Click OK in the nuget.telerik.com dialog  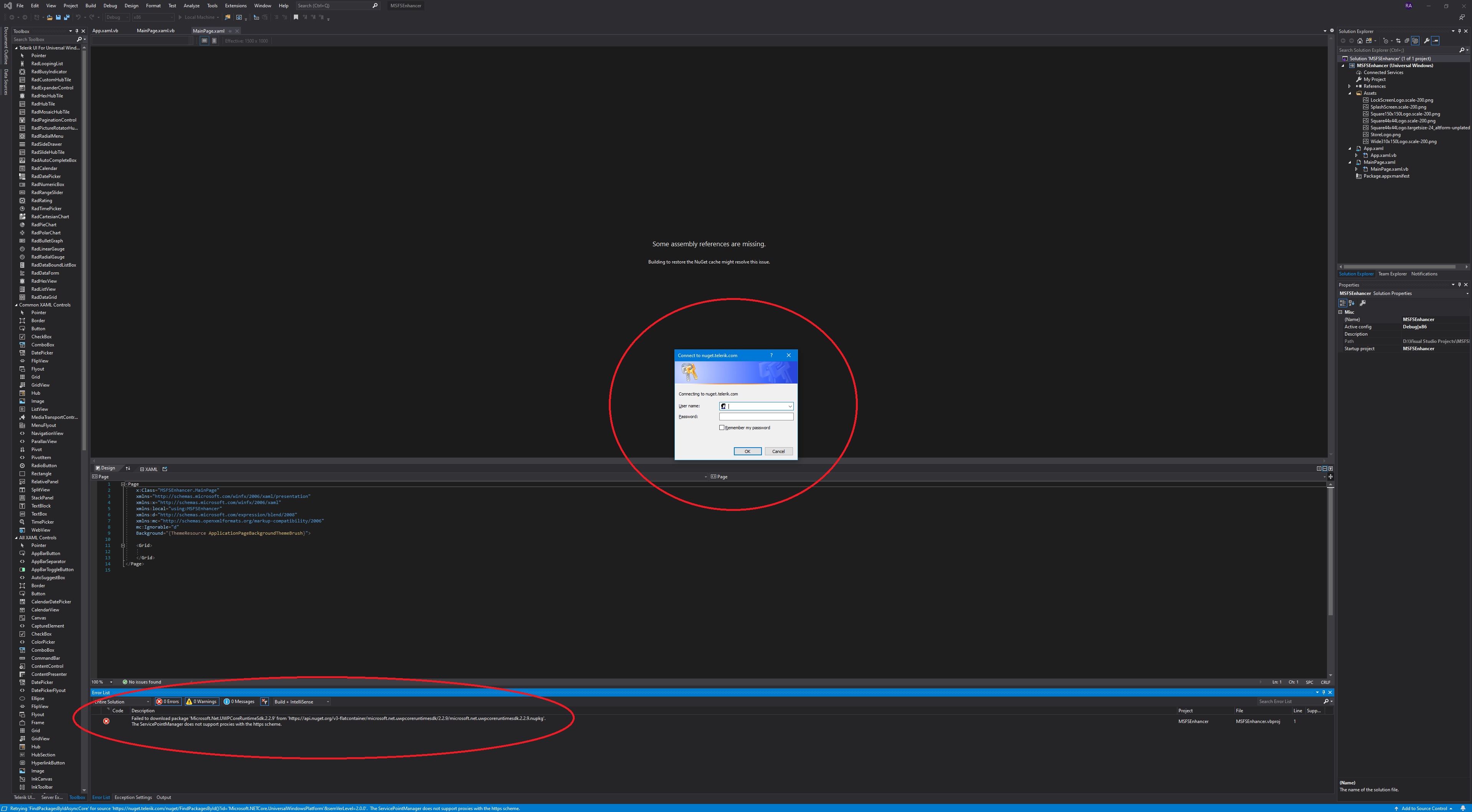click(x=747, y=451)
